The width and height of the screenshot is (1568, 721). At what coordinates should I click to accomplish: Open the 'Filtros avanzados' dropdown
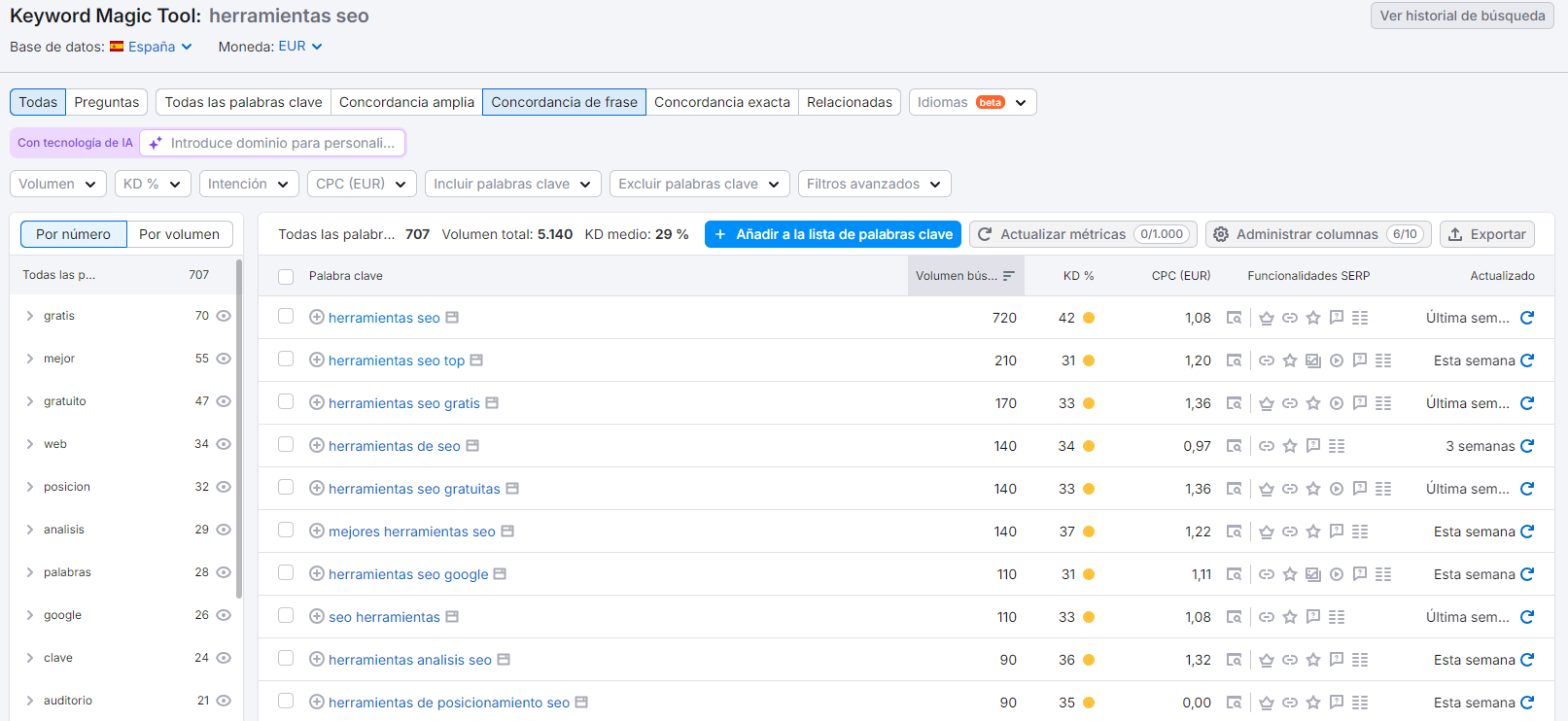[x=875, y=184]
